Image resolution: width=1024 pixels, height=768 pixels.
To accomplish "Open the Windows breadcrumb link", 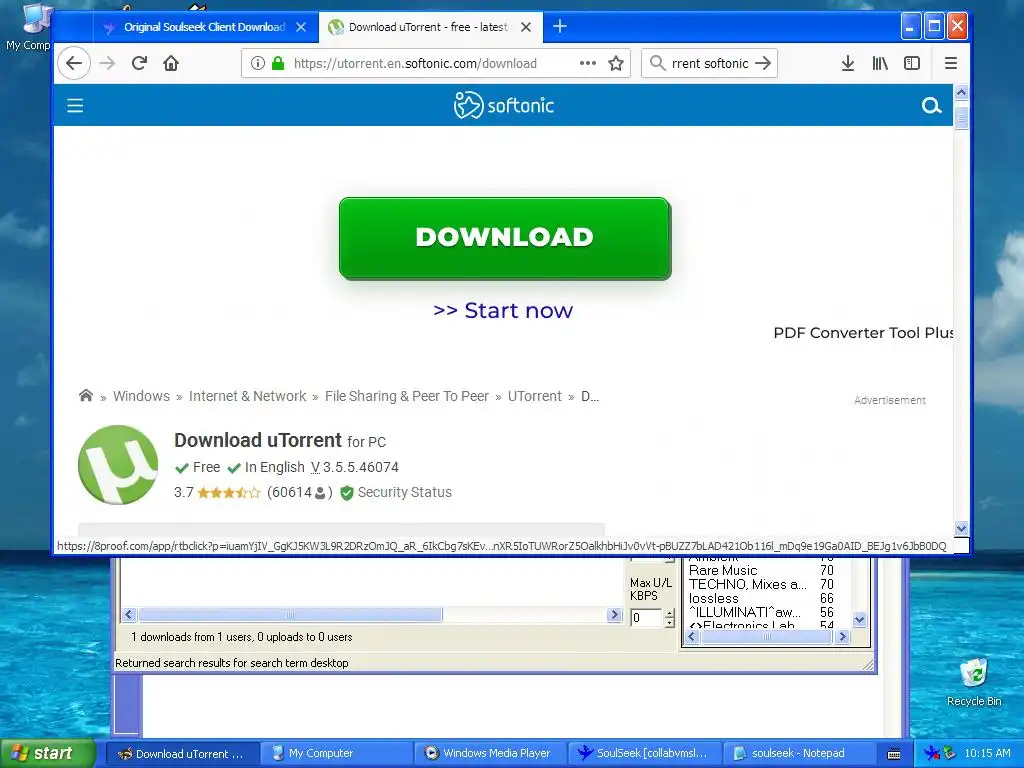I will [x=141, y=396].
